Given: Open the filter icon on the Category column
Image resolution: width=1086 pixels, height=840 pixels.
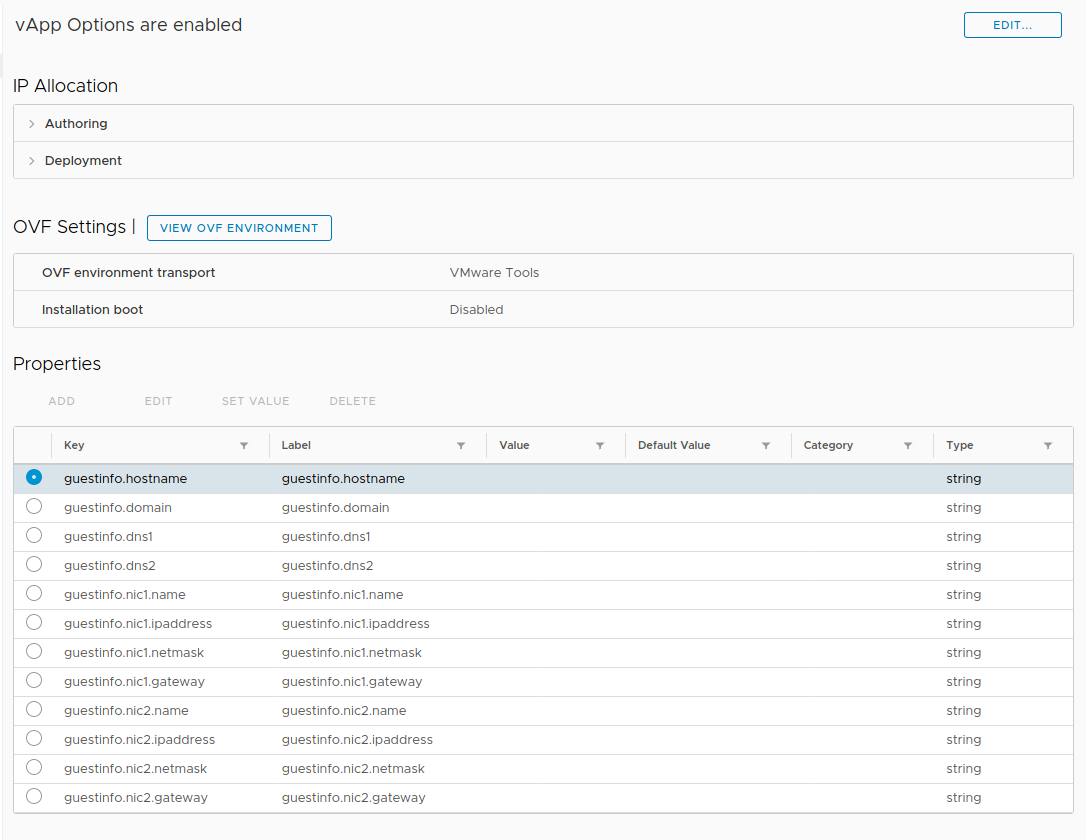Looking at the screenshot, I should point(908,444).
